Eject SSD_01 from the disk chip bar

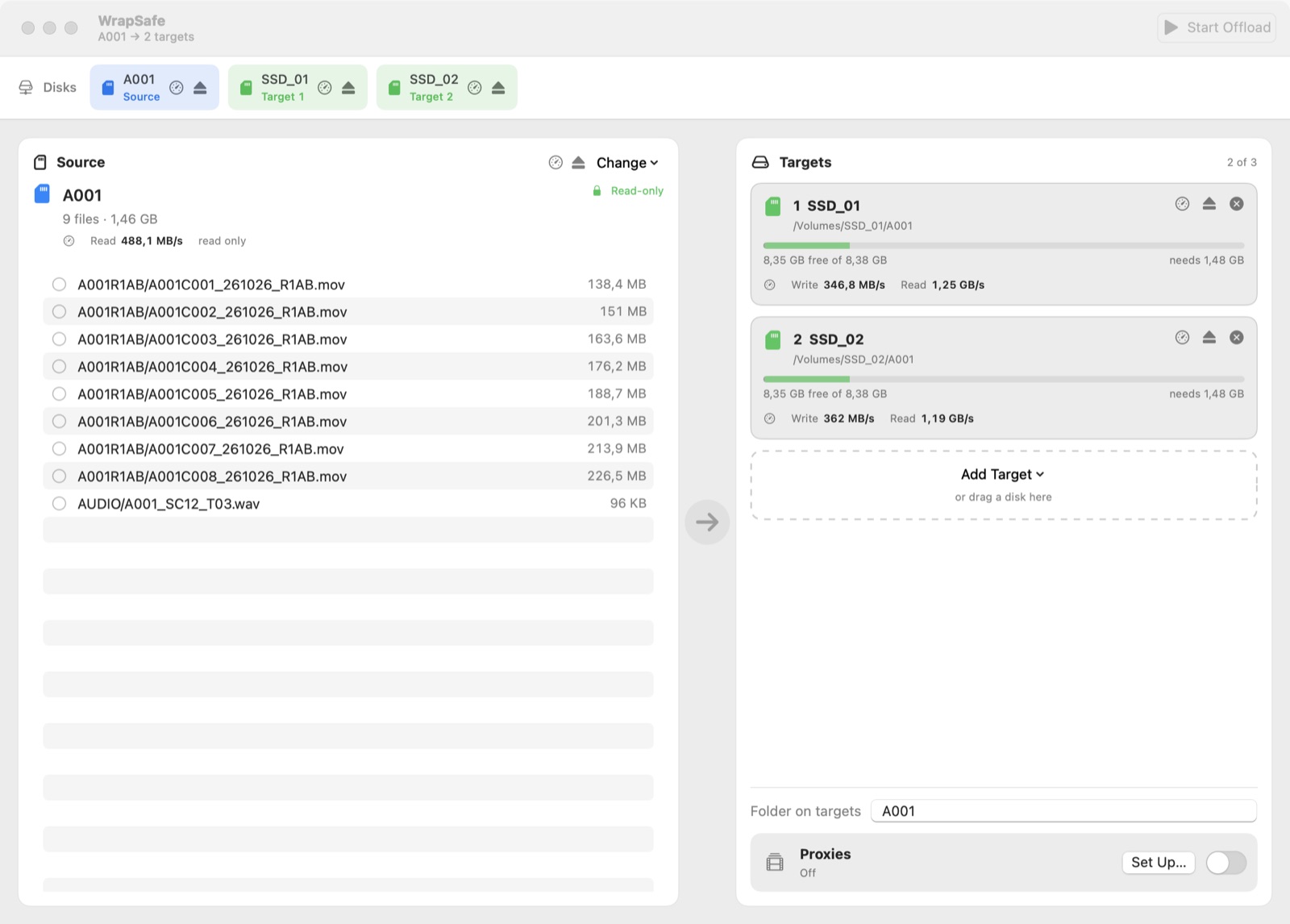[x=348, y=88]
